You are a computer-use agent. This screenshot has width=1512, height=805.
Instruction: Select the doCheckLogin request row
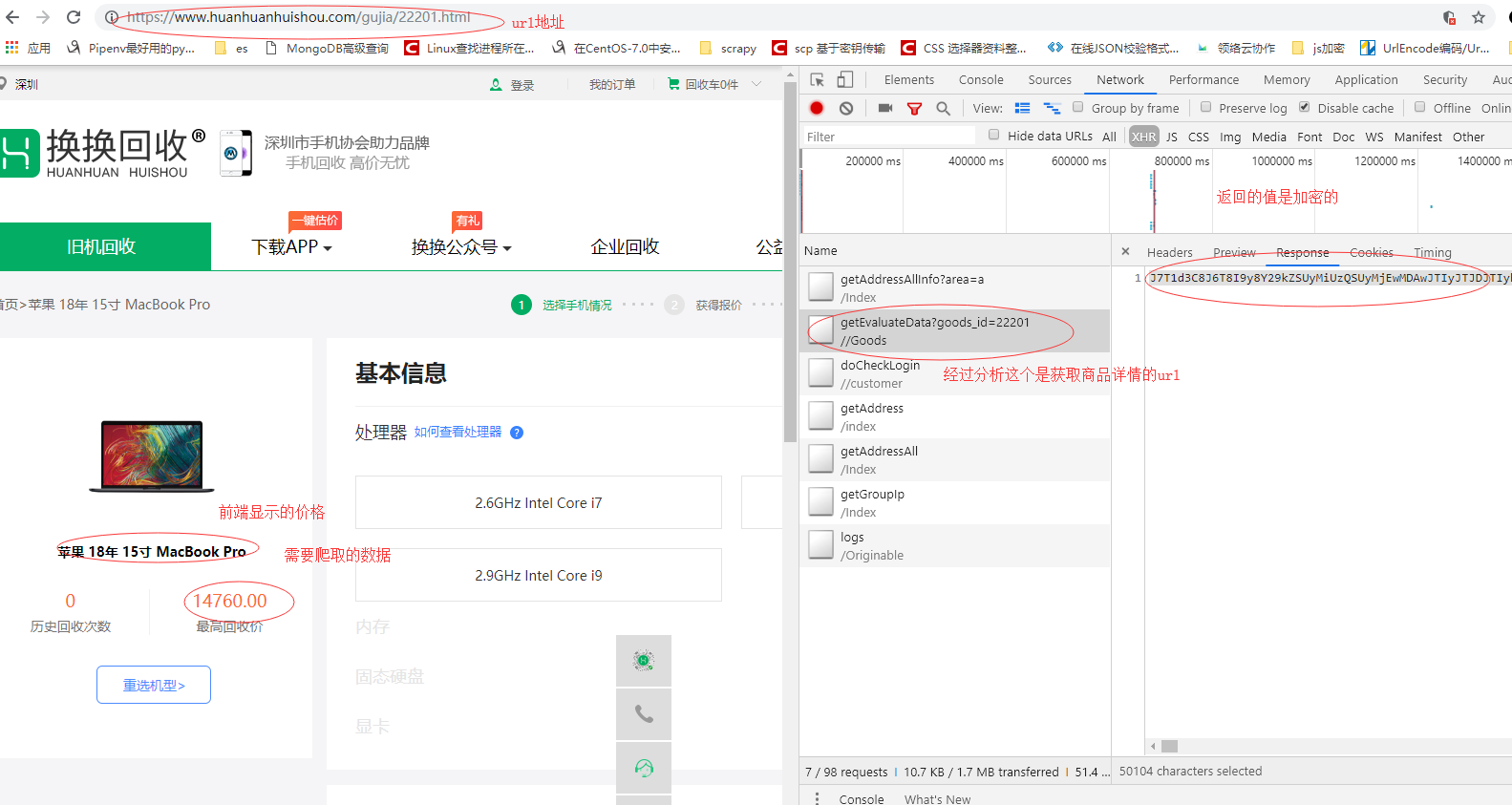pyautogui.click(x=955, y=373)
